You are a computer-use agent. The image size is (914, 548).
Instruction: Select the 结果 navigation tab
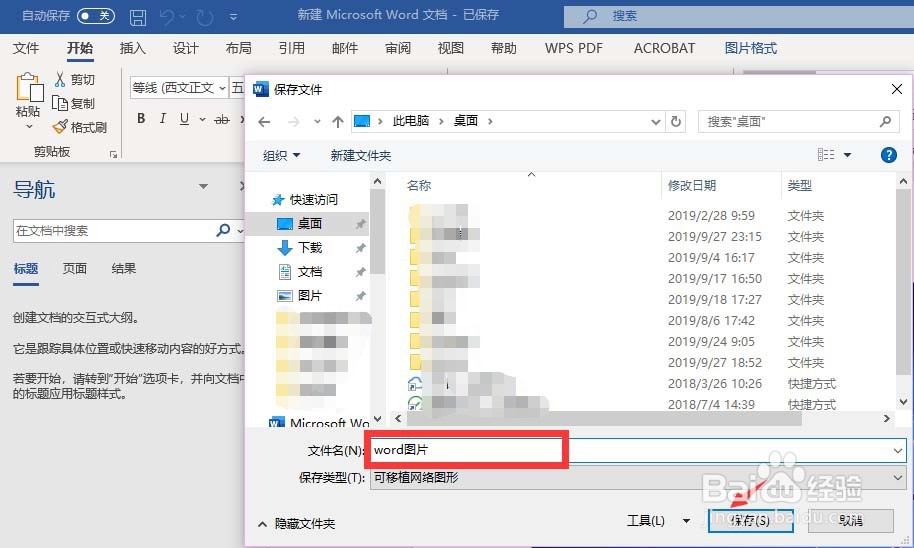(x=124, y=269)
